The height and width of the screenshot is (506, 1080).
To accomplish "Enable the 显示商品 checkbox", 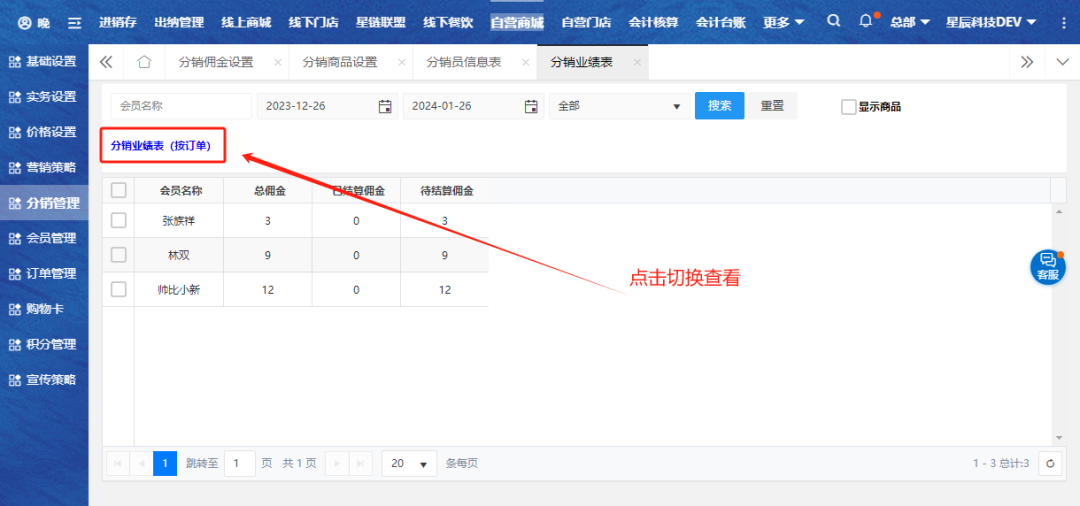I will (849, 107).
